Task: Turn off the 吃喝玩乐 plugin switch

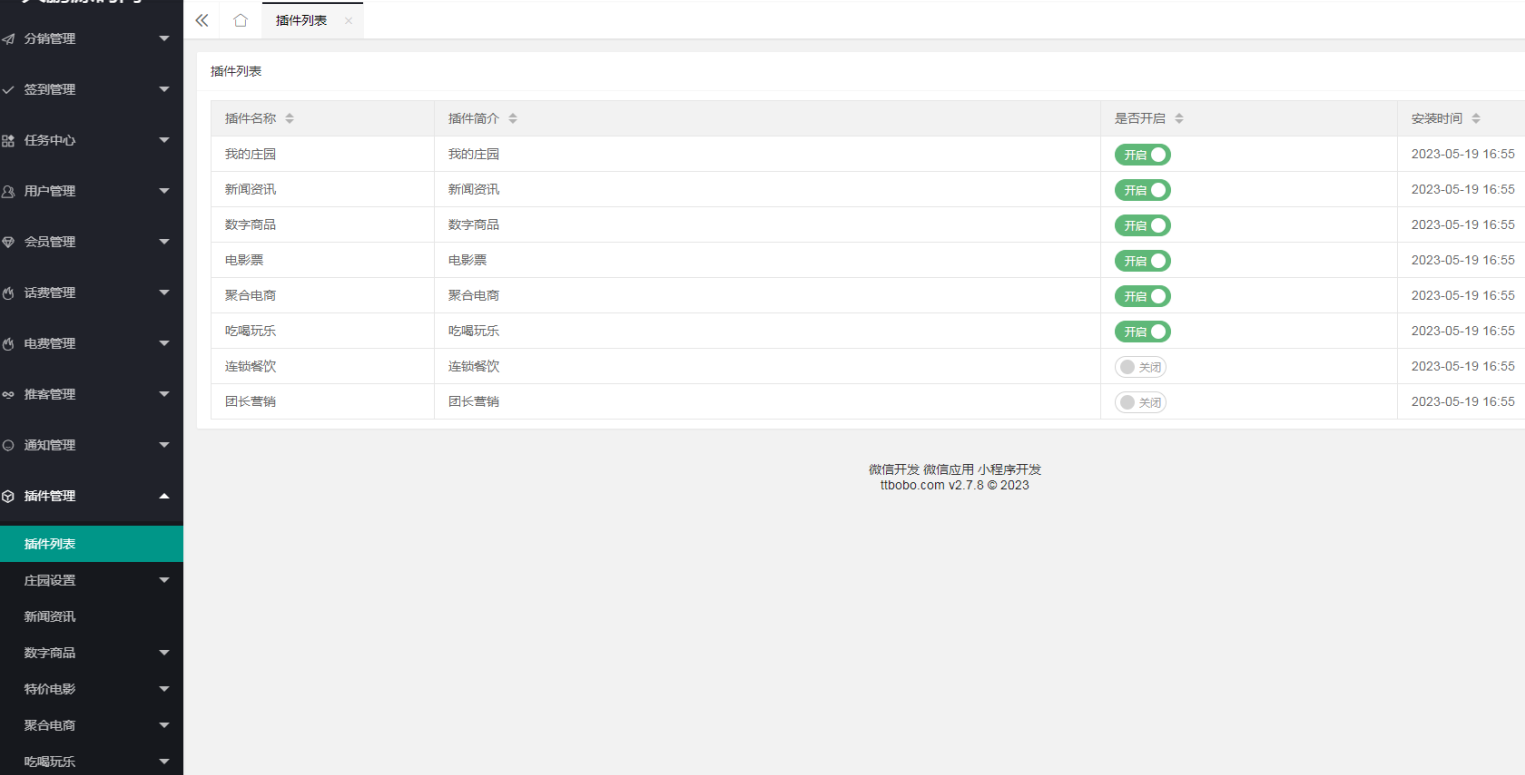Action: point(1143,331)
